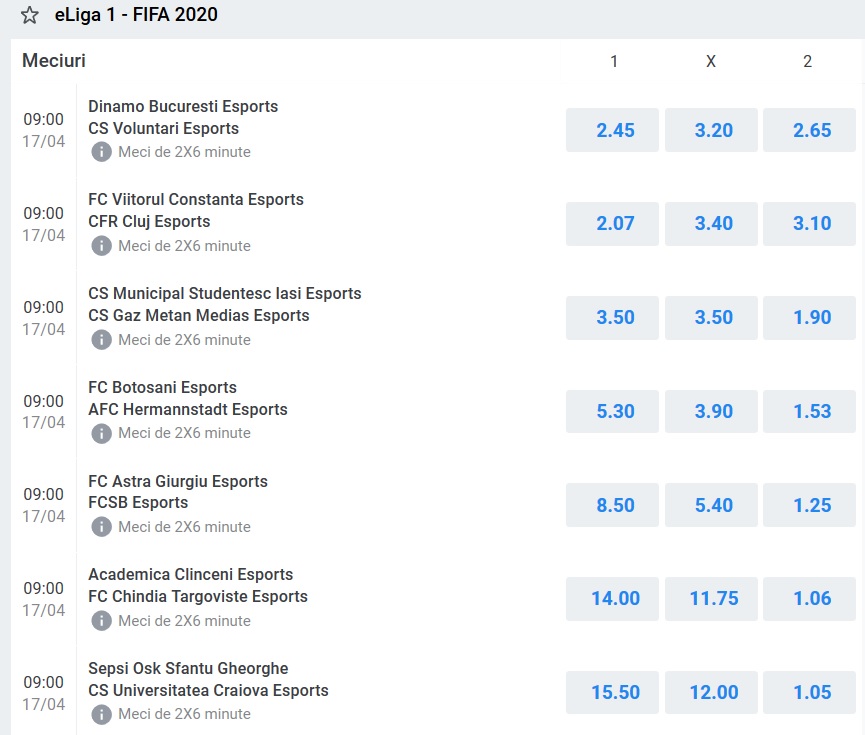This screenshot has width=865, height=735.
Task: Choose 15.50 odds for Sepsi Osk
Action: (x=613, y=692)
